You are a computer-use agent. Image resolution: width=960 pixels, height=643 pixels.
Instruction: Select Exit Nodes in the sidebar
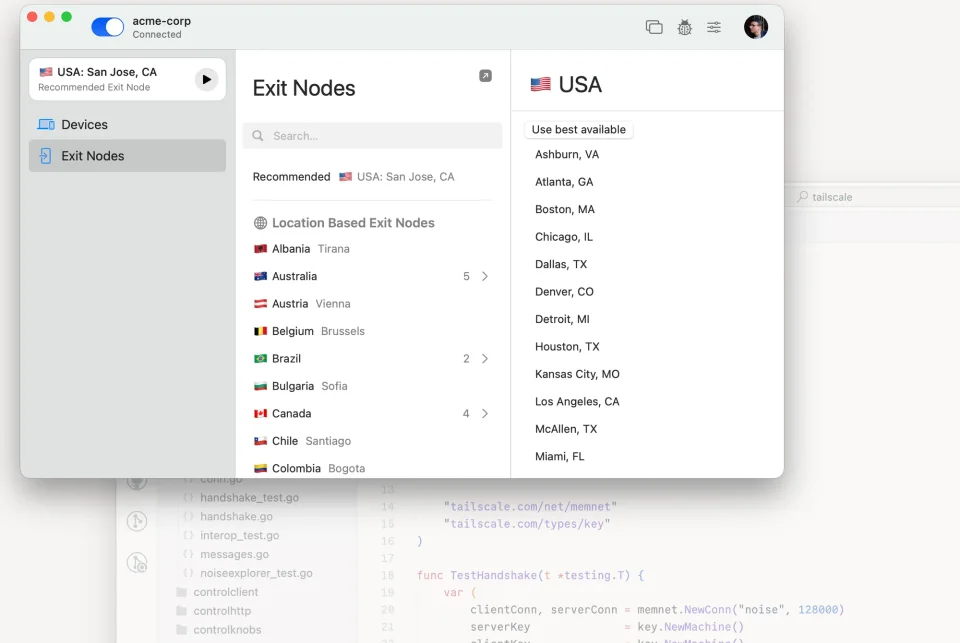point(127,156)
